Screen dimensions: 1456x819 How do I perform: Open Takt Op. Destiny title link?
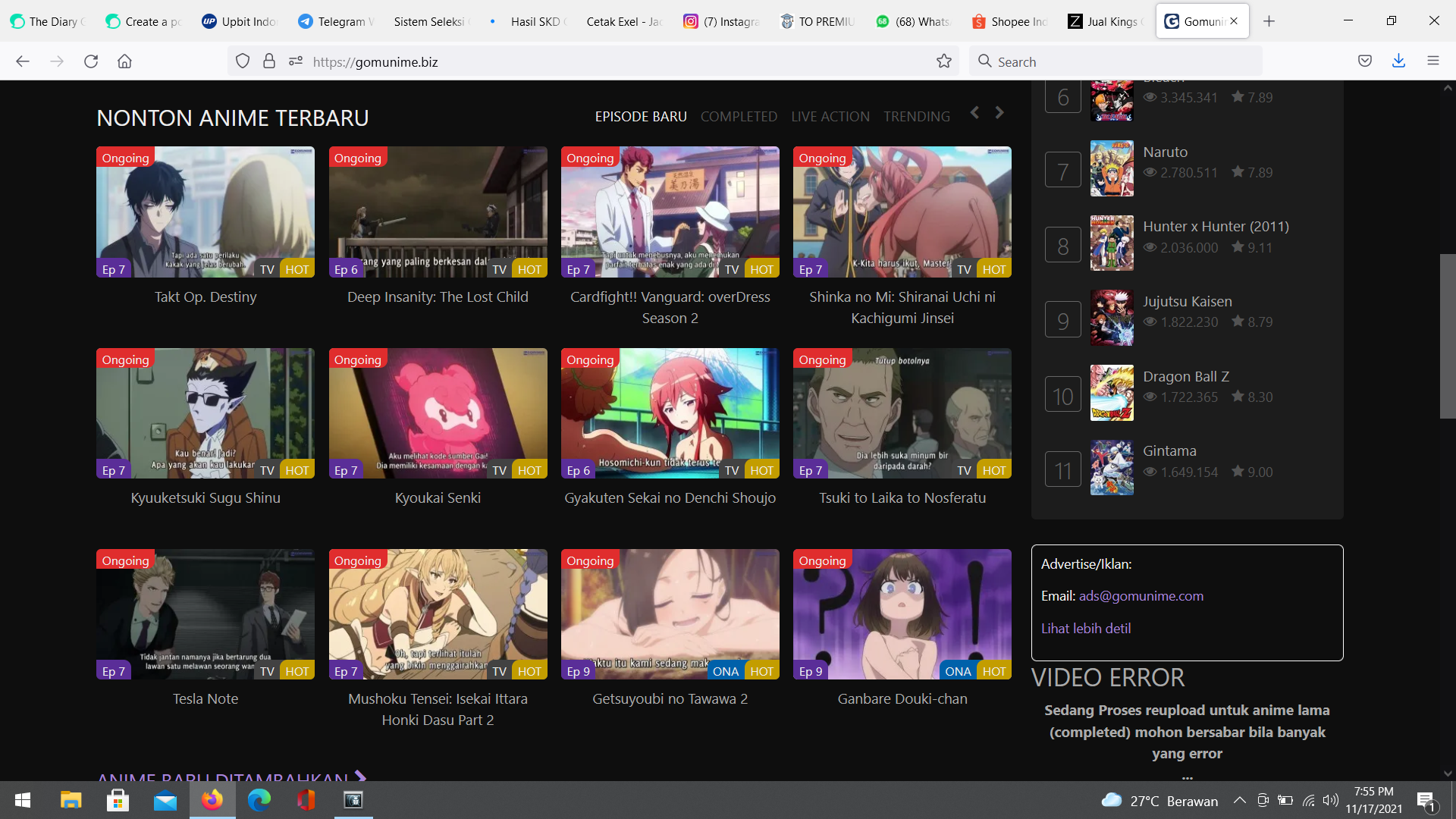(x=206, y=297)
